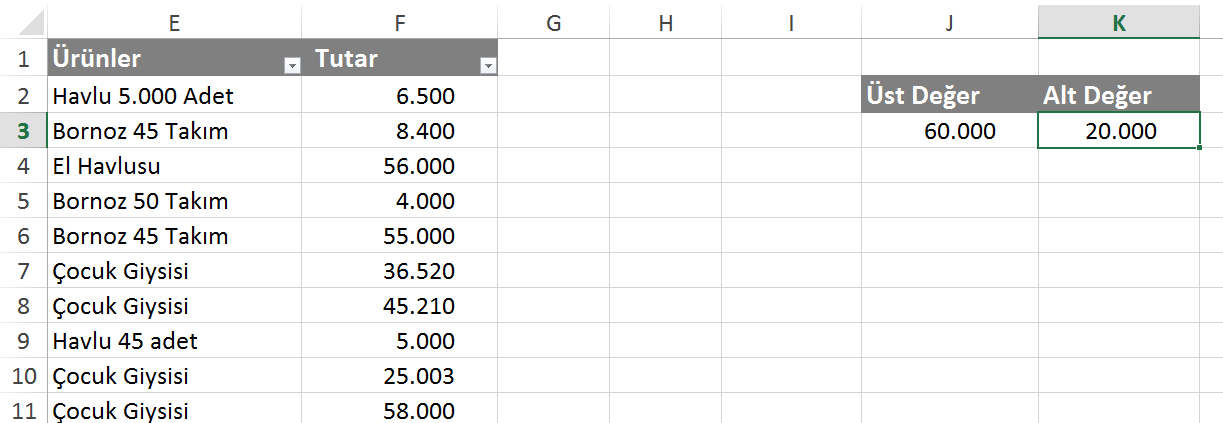
Task: Select column E header
Action: click(174, 22)
